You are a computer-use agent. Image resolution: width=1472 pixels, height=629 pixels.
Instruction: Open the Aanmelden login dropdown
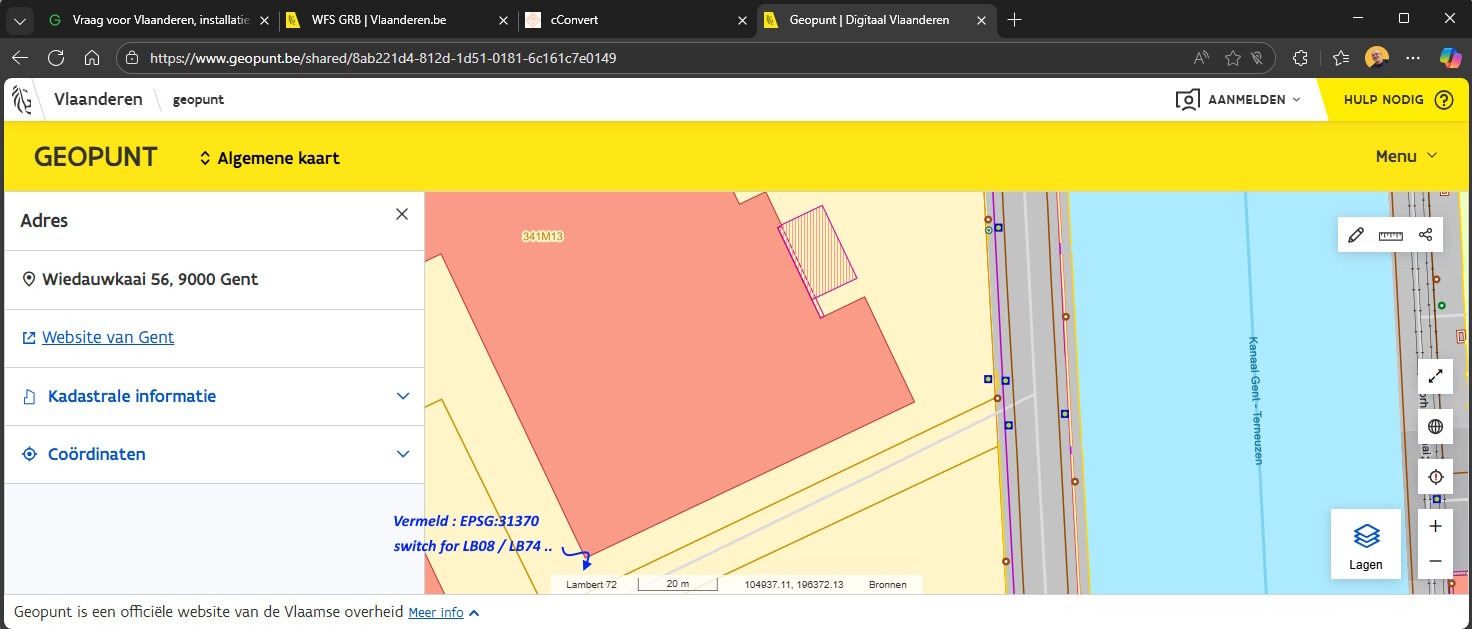tap(1239, 100)
